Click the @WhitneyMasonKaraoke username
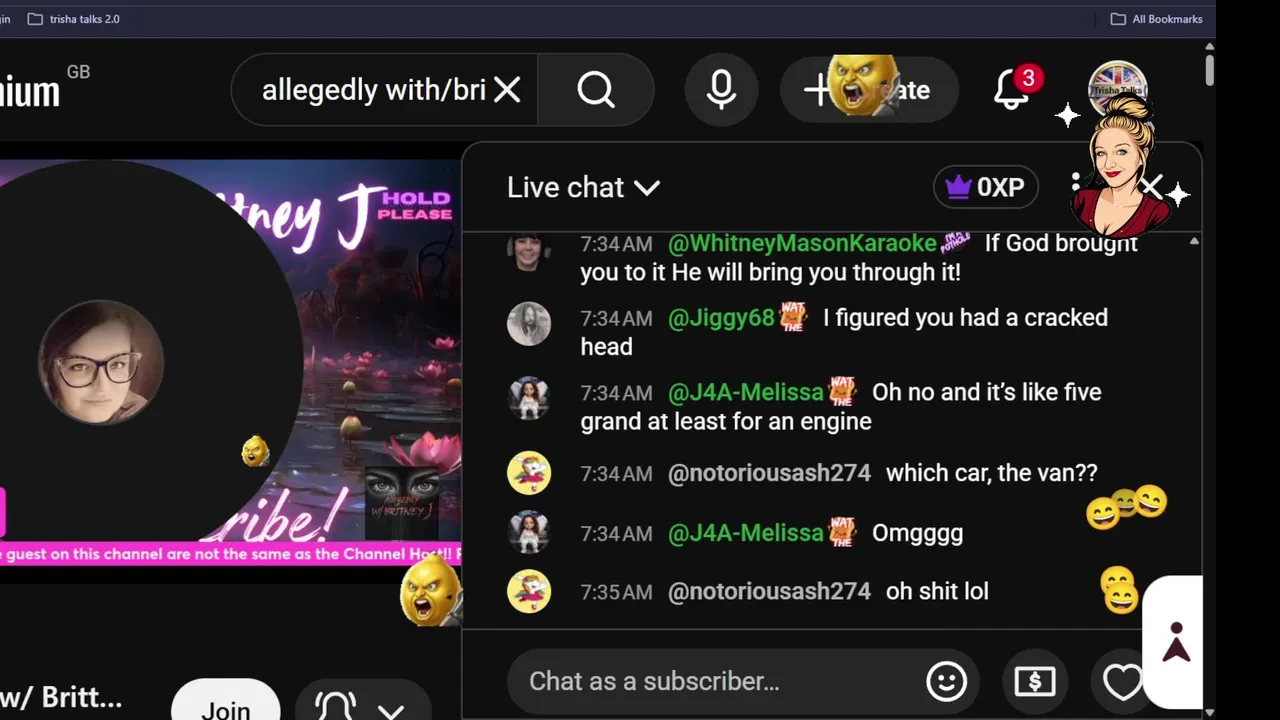Screen dimensions: 1280x720 tap(802, 243)
